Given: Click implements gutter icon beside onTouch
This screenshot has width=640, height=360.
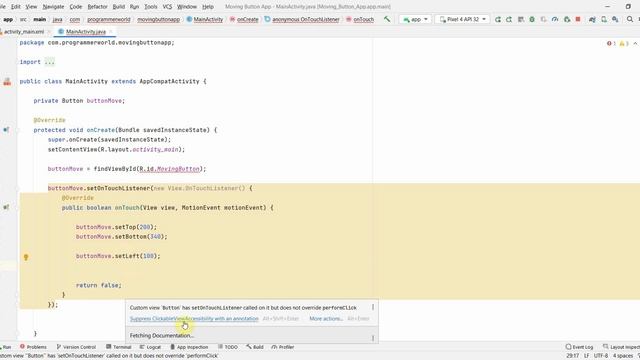Looking at the screenshot, I should click(6, 207).
